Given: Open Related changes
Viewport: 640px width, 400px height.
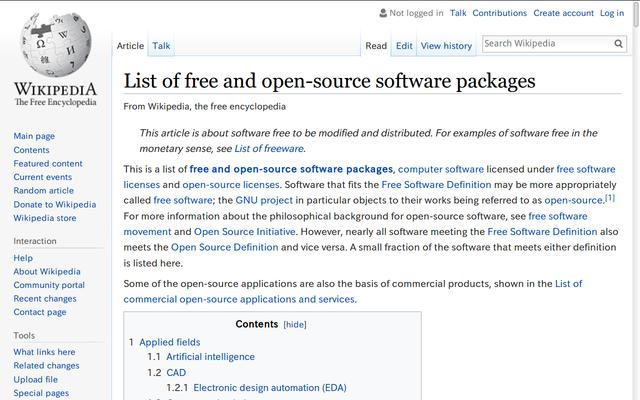Looking at the screenshot, I should (x=47, y=366).
